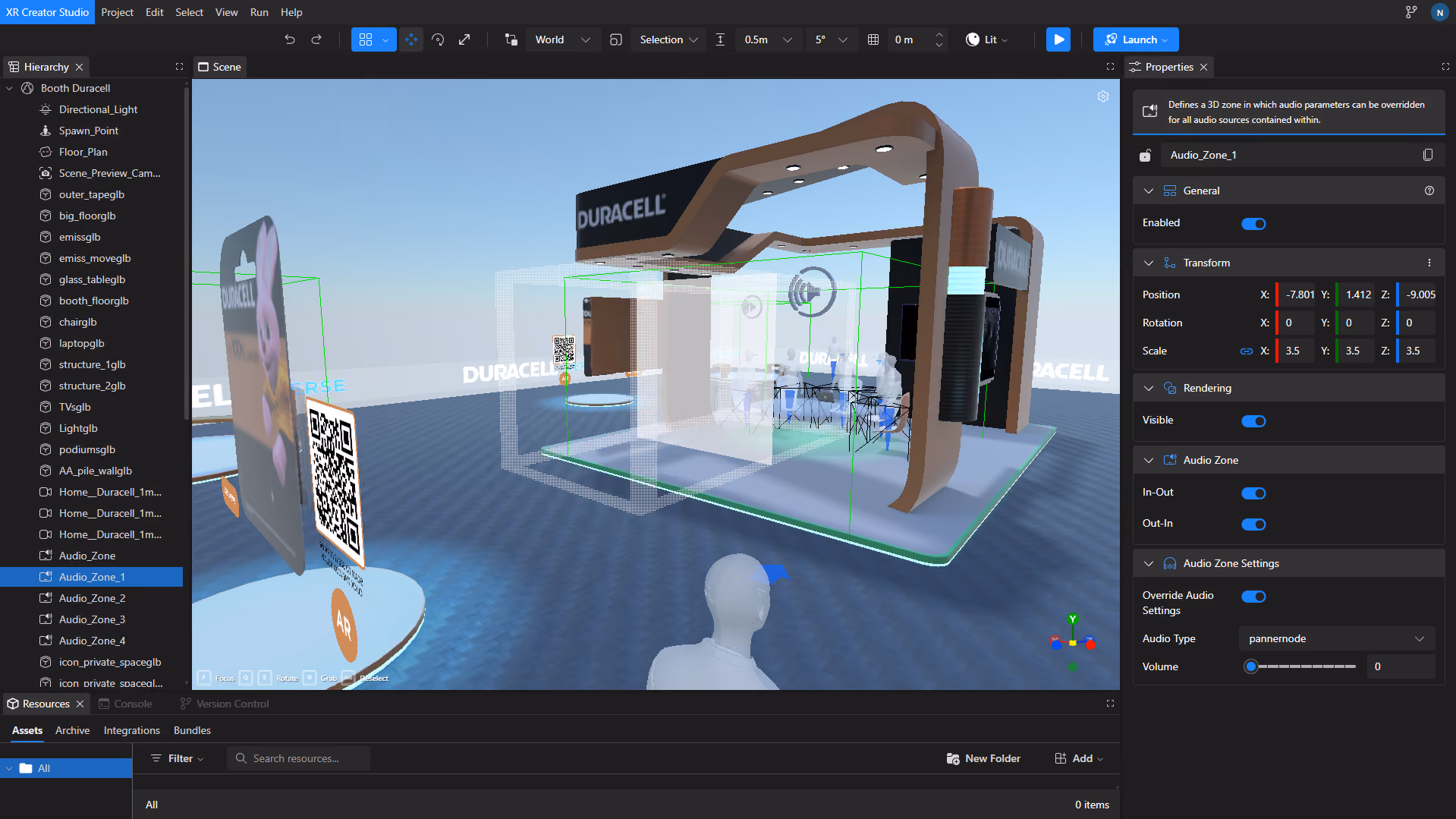Open the Project menu
This screenshot has height=819, width=1456.
click(117, 12)
